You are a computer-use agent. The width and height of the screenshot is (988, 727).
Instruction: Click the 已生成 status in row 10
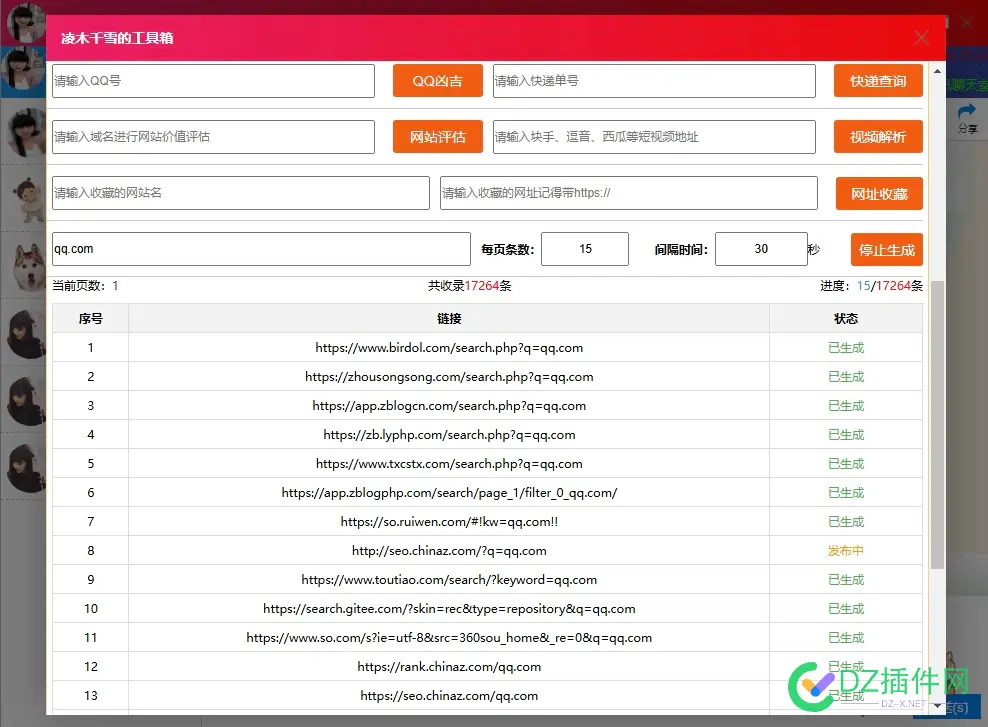[x=846, y=609]
